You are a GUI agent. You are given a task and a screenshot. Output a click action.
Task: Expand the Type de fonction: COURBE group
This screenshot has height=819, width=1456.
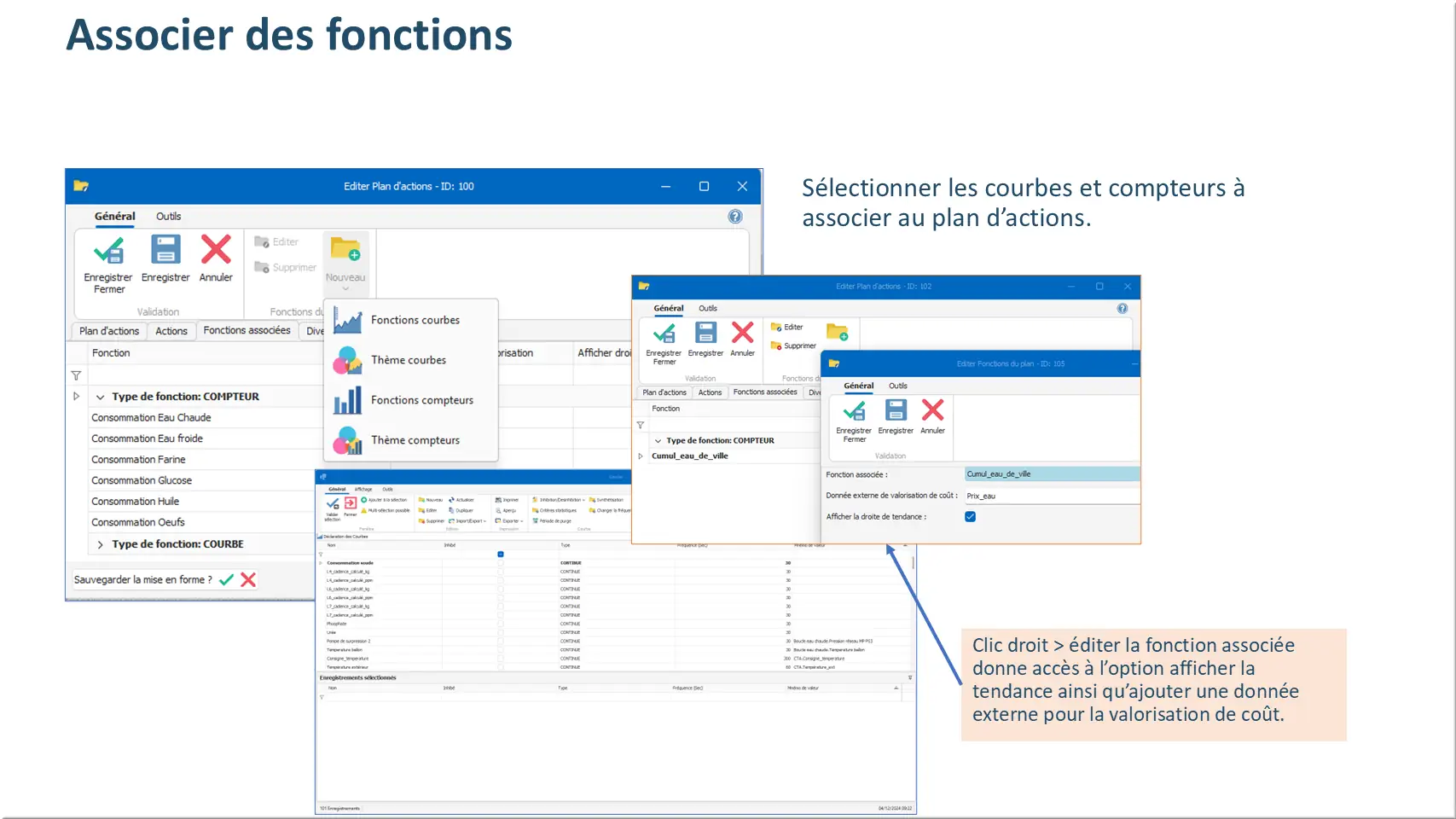coord(101,544)
